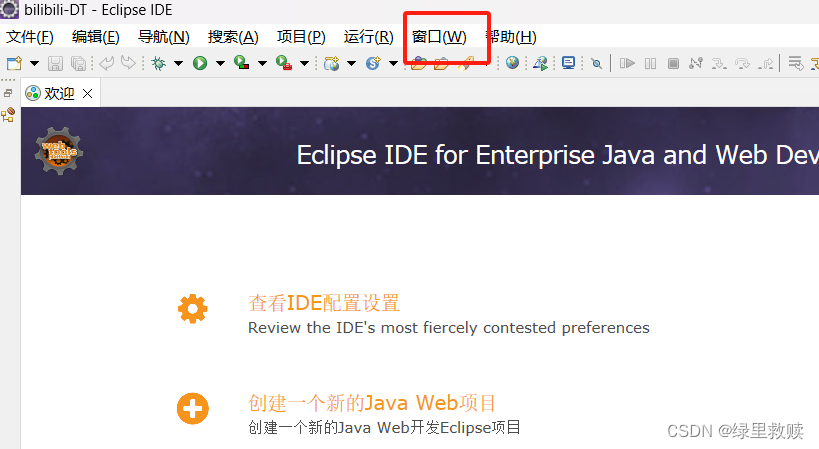Click the Open Terminal monitor icon

pyautogui.click(x=568, y=64)
